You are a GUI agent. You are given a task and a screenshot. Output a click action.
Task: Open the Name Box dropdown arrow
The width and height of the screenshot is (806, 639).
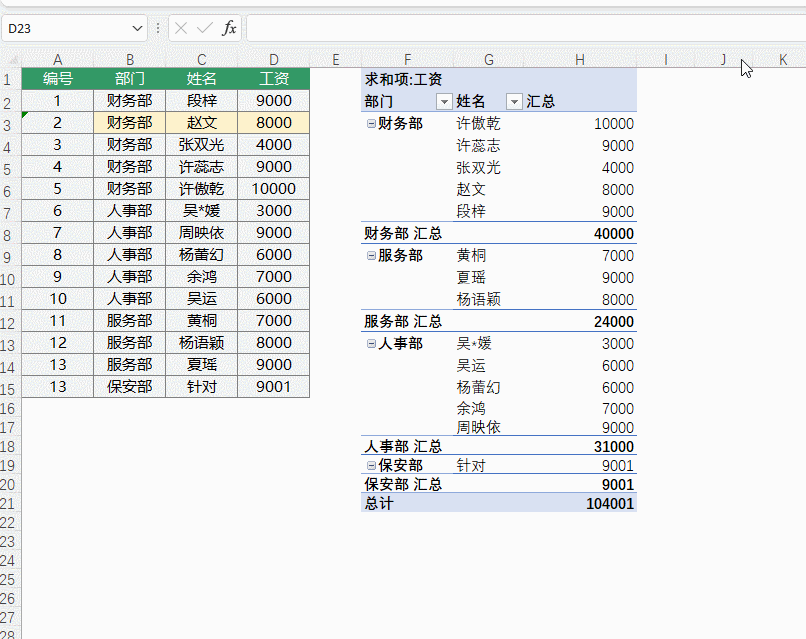(137, 28)
